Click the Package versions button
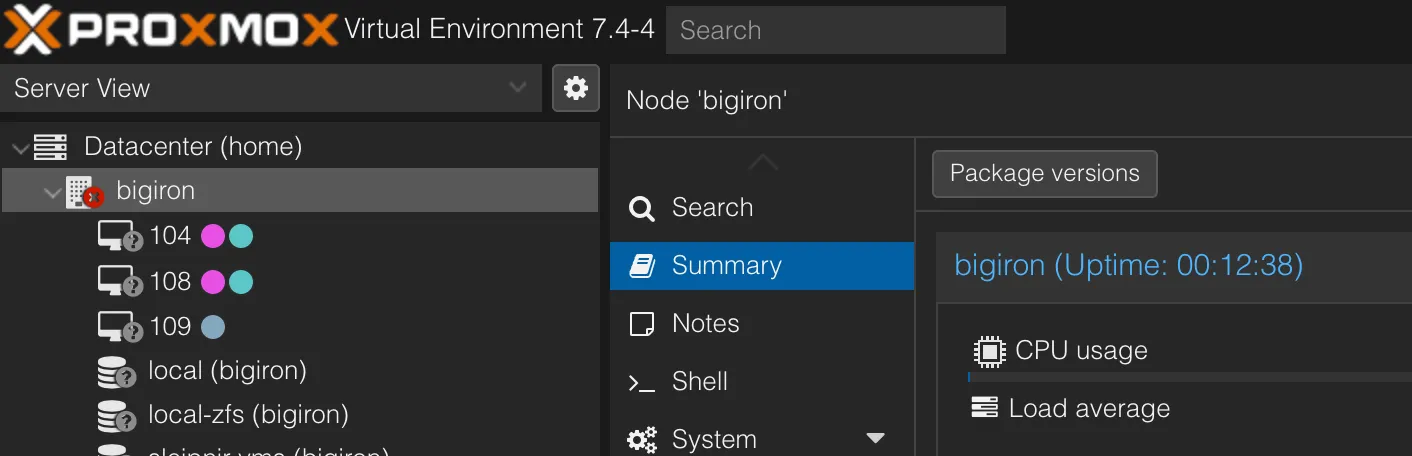This screenshot has width=1412, height=456. 1044,174
